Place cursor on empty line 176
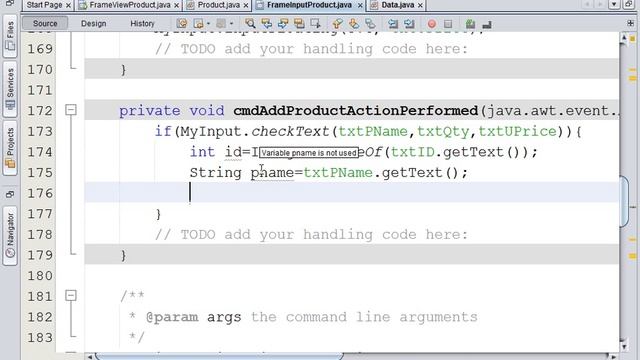The height and width of the screenshot is (360, 640). (x=351, y=193)
